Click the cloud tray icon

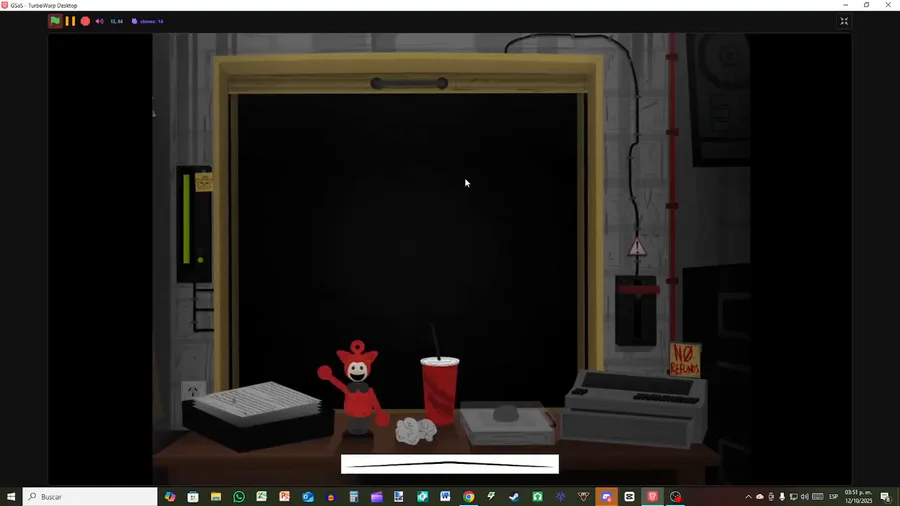759,497
